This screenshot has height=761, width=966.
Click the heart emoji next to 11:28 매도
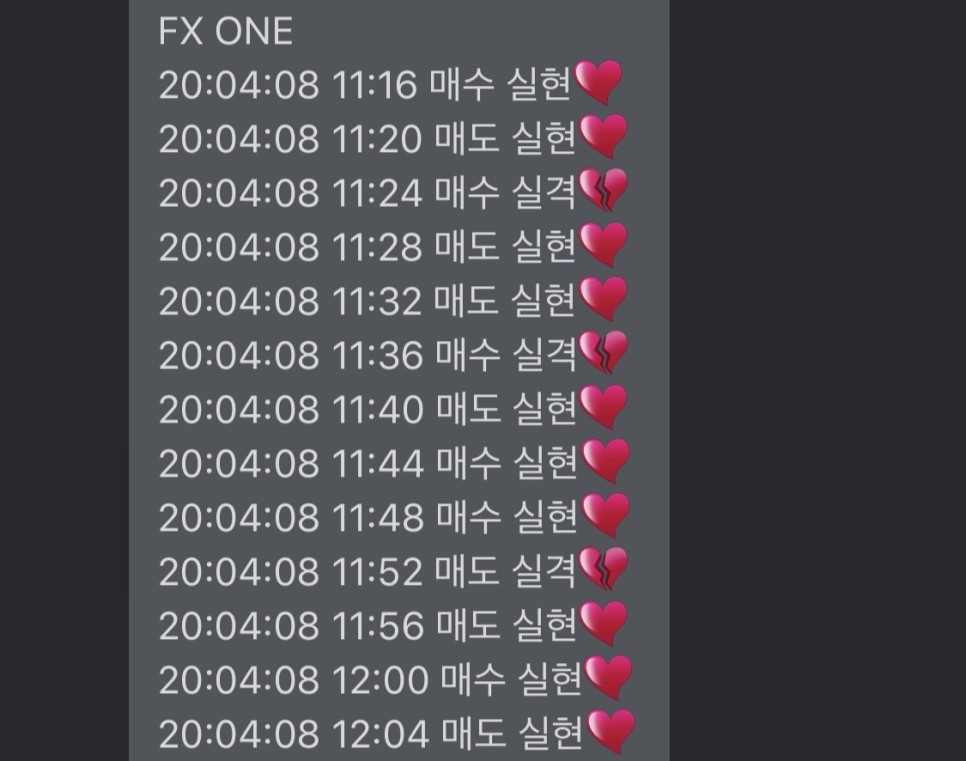tap(603, 245)
